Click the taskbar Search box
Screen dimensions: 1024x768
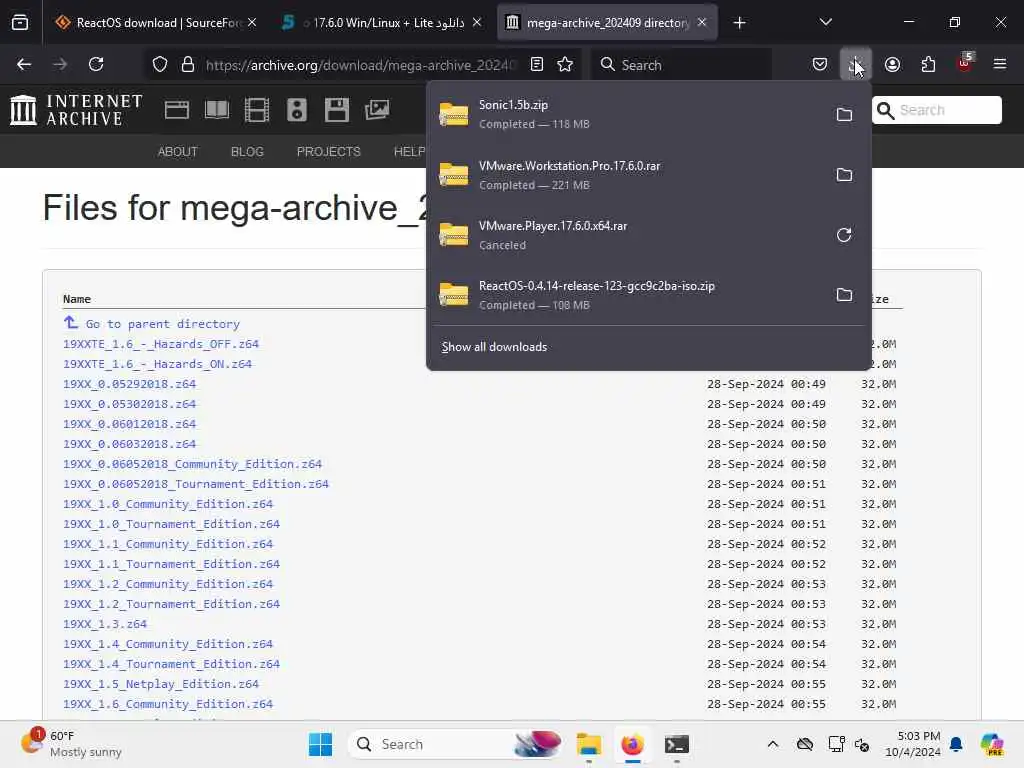456,744
